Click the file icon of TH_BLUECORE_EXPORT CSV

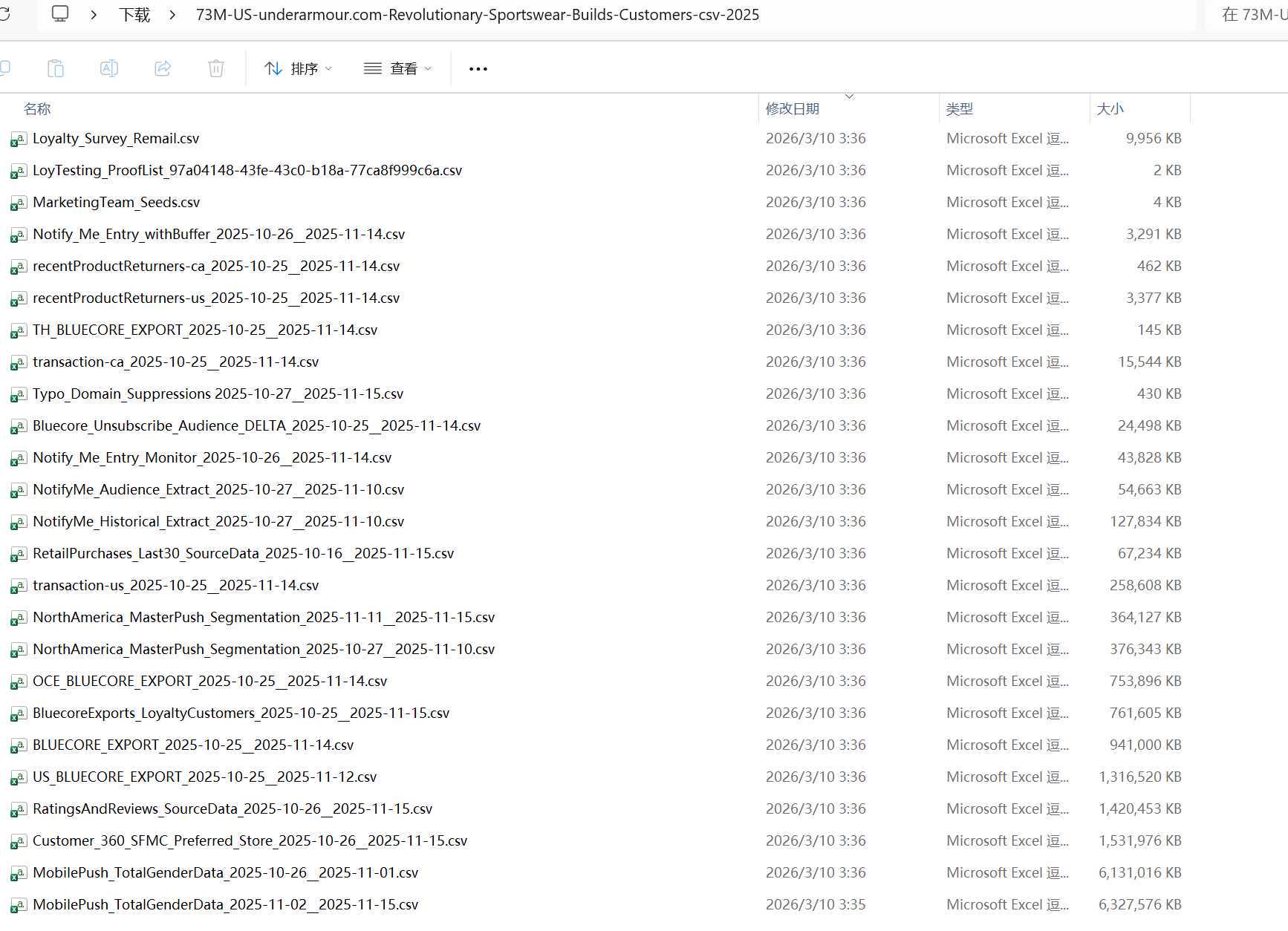click(19, 331)
